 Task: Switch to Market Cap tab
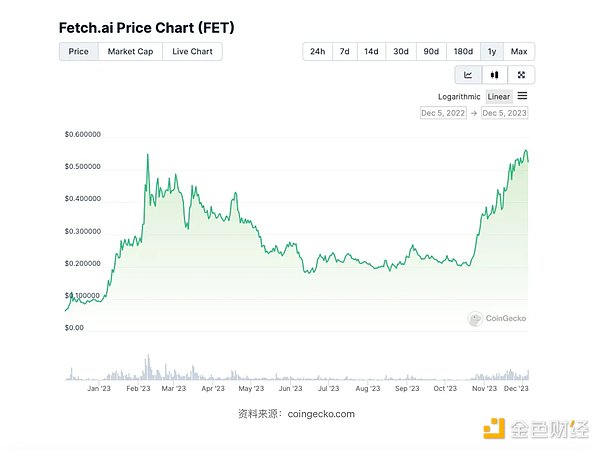pos(130,51)
